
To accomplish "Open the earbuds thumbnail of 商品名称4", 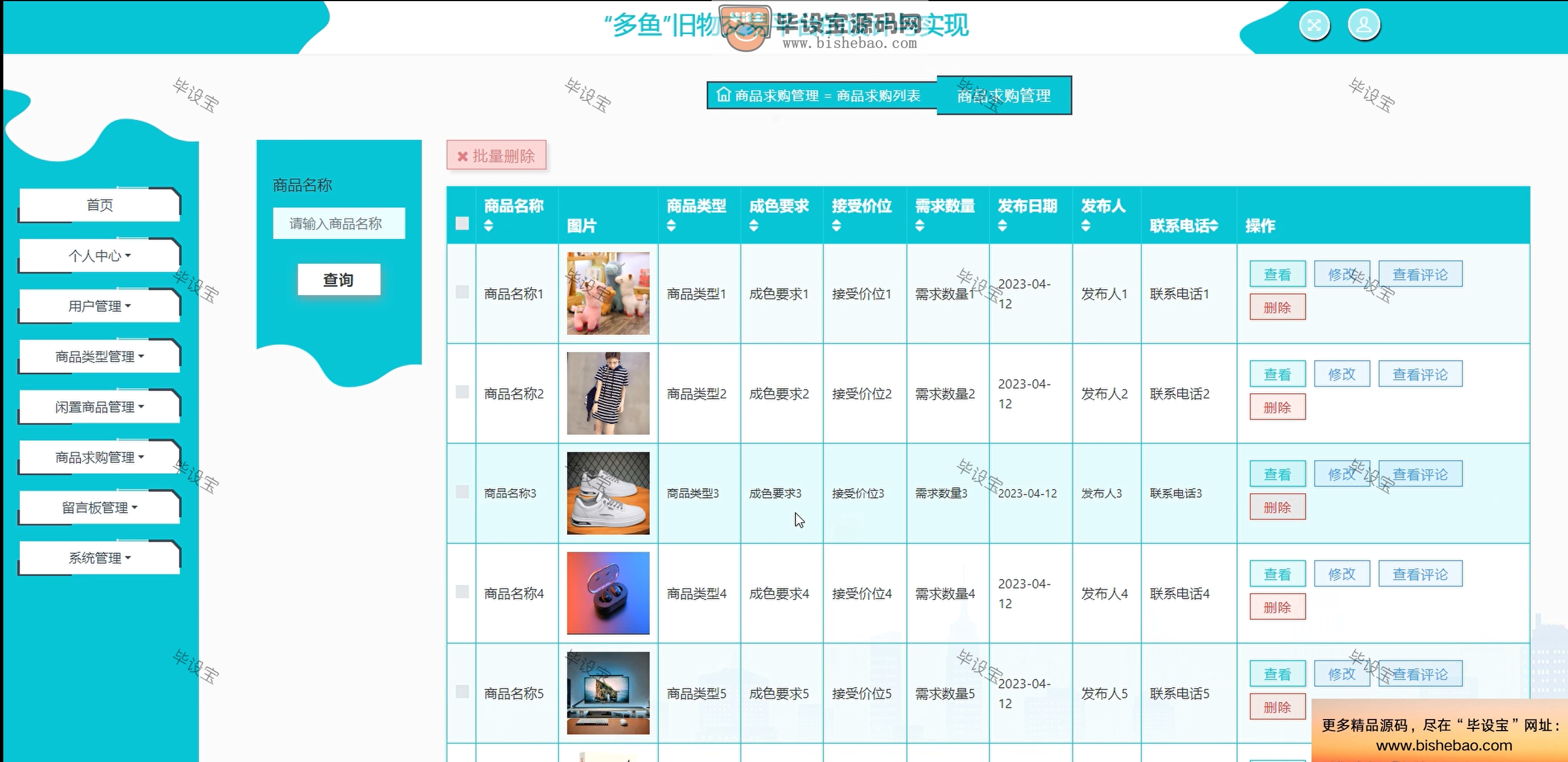I will point(608,592).
